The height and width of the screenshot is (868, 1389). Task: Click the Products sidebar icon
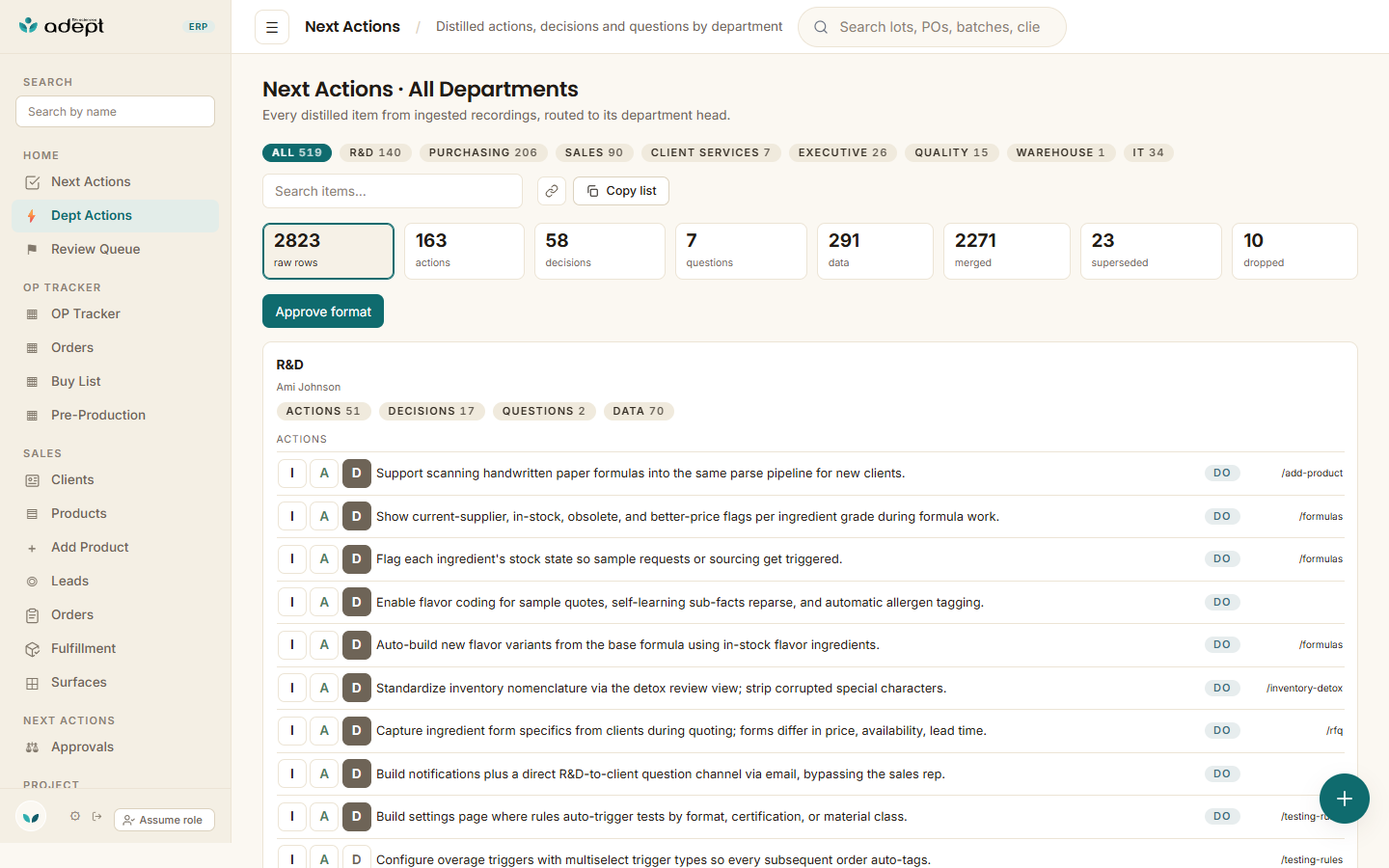click(33, 514)
